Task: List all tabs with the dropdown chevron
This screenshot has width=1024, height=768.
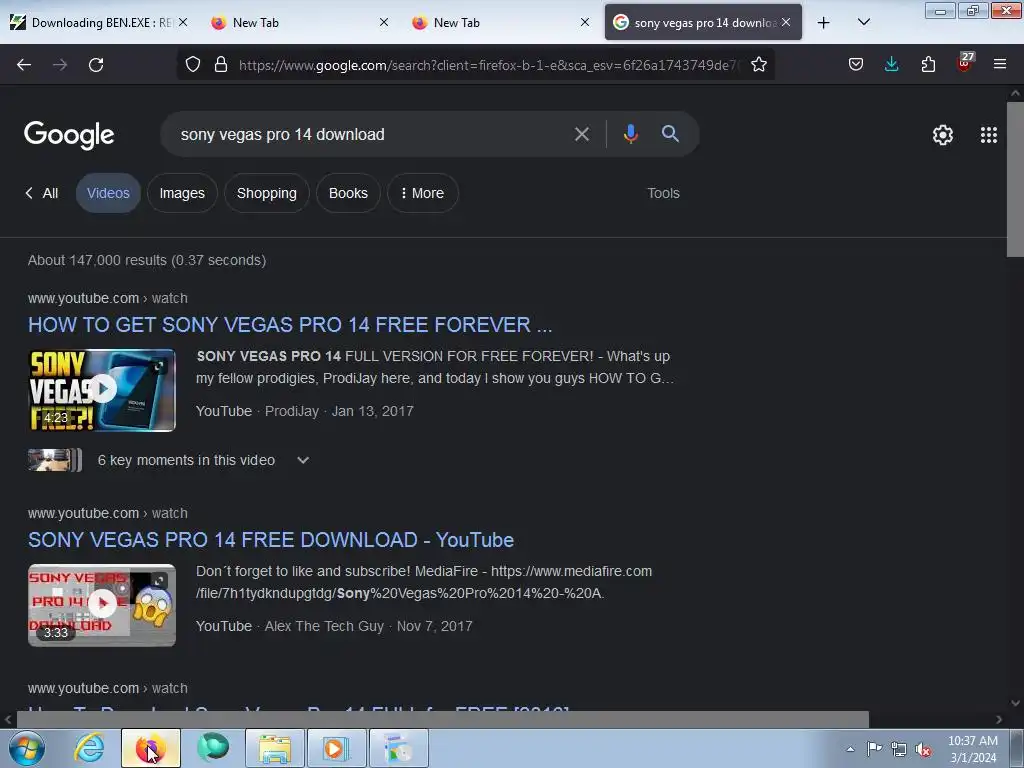Action: click(863, 23)
